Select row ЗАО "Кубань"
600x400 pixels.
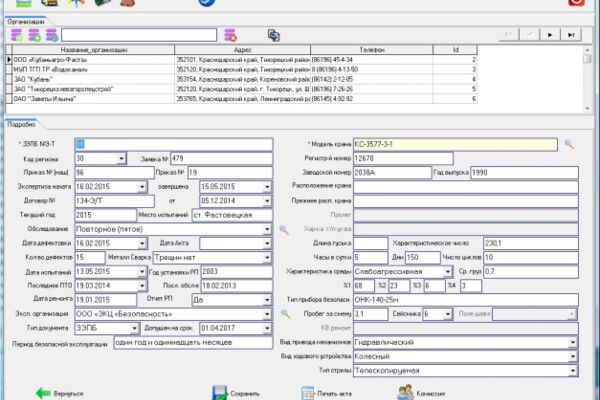[x=245, y=79]
